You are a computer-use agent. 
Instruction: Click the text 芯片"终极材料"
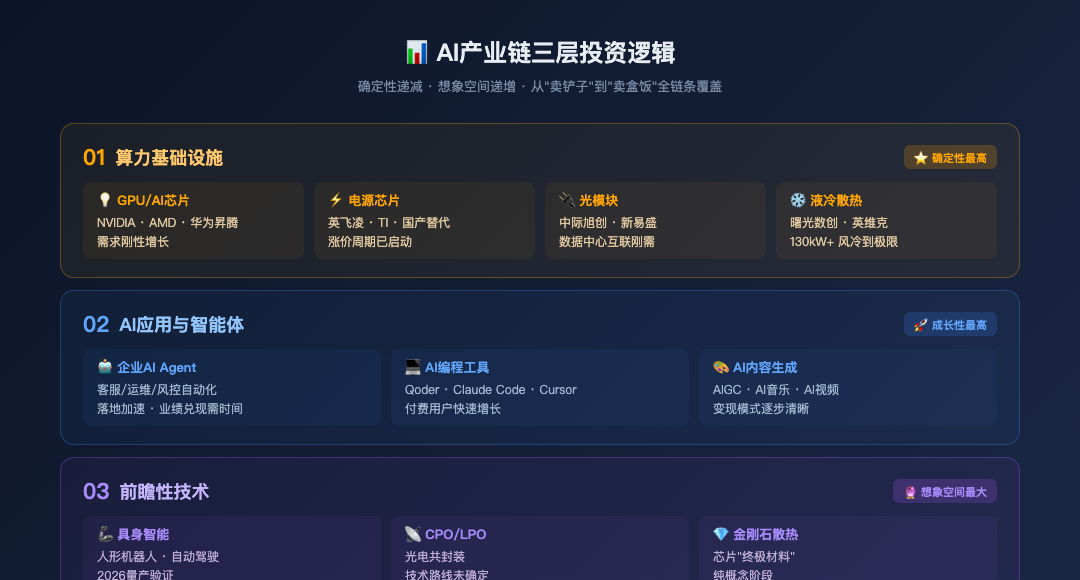click(x=754, y=557)
